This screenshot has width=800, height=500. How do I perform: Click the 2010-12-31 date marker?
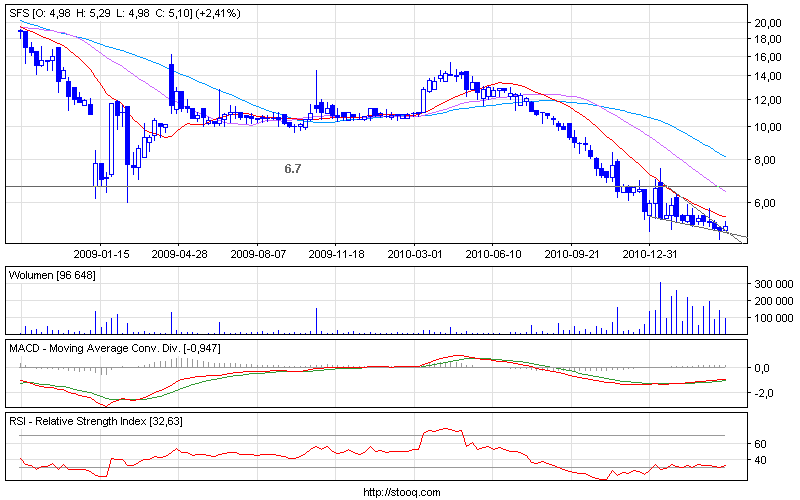(x=650, y=254)
